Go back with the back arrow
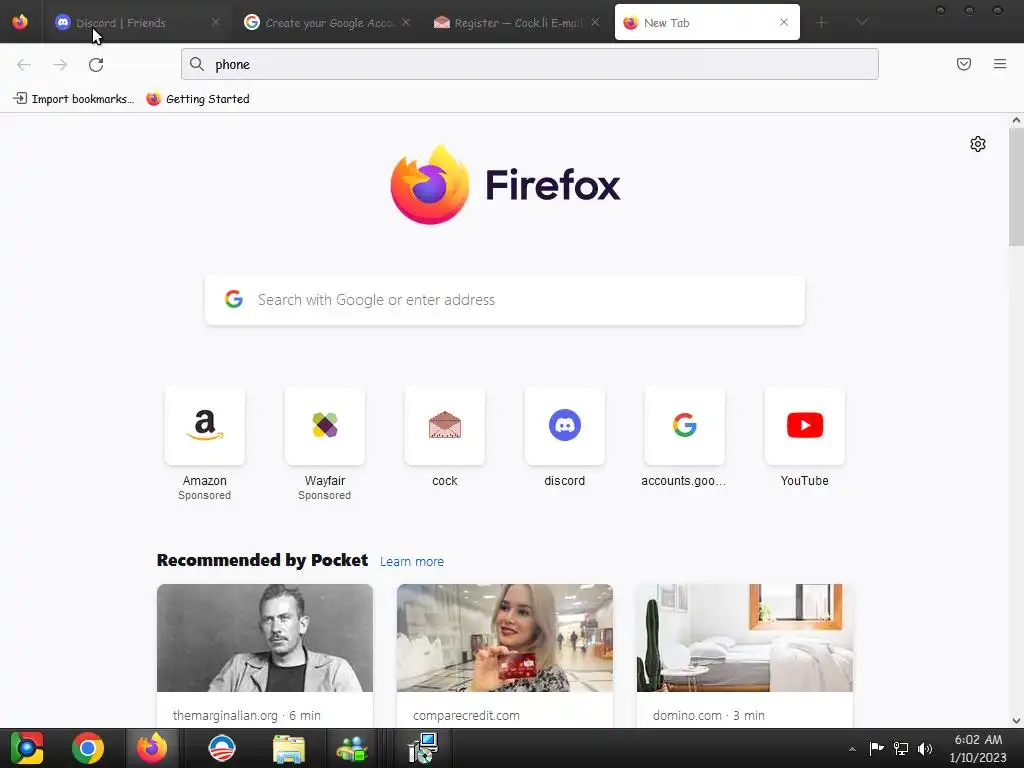This screenshot has width=1024, height=768. [x=24, y=65]
